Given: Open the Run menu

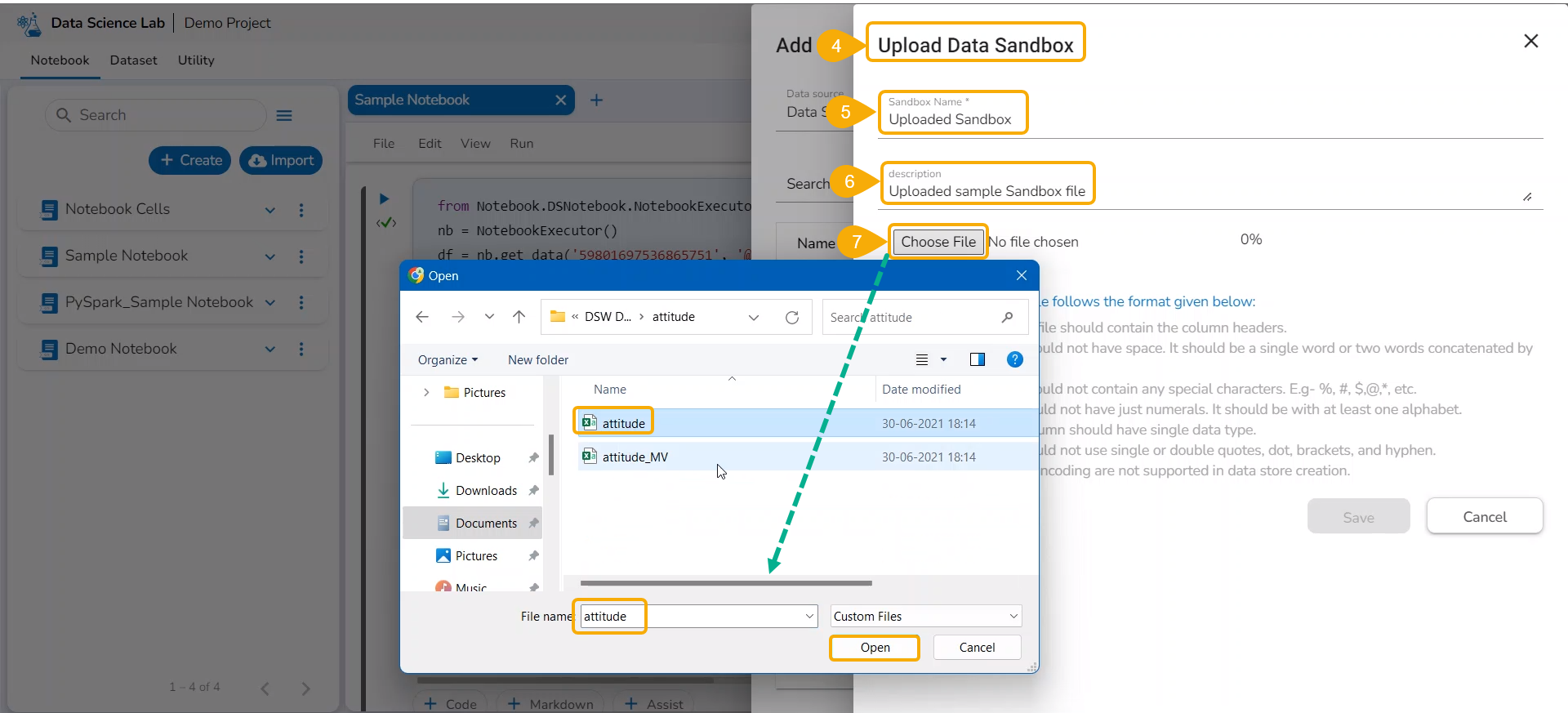Looking at the screenshot, I should click(521, 144).
